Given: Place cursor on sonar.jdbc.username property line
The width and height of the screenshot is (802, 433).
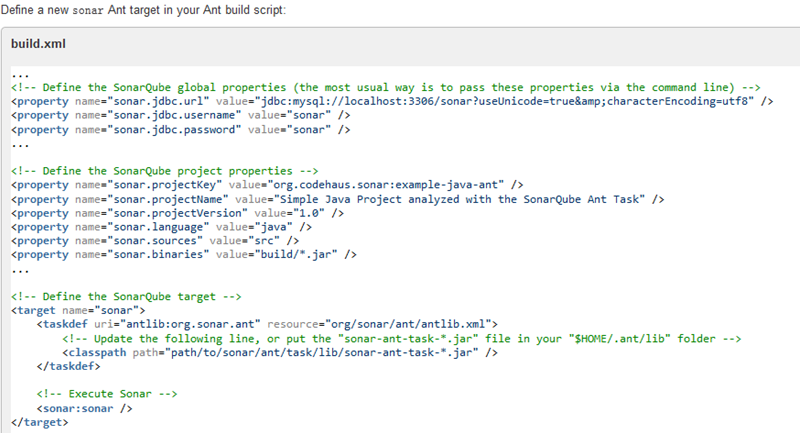Looking at the screenshot, I should (x=180, y=115).
